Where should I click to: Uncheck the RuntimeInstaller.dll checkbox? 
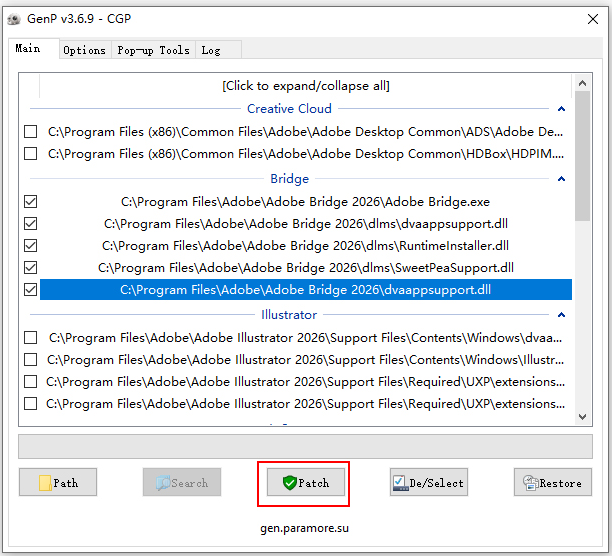click(30, 246)
